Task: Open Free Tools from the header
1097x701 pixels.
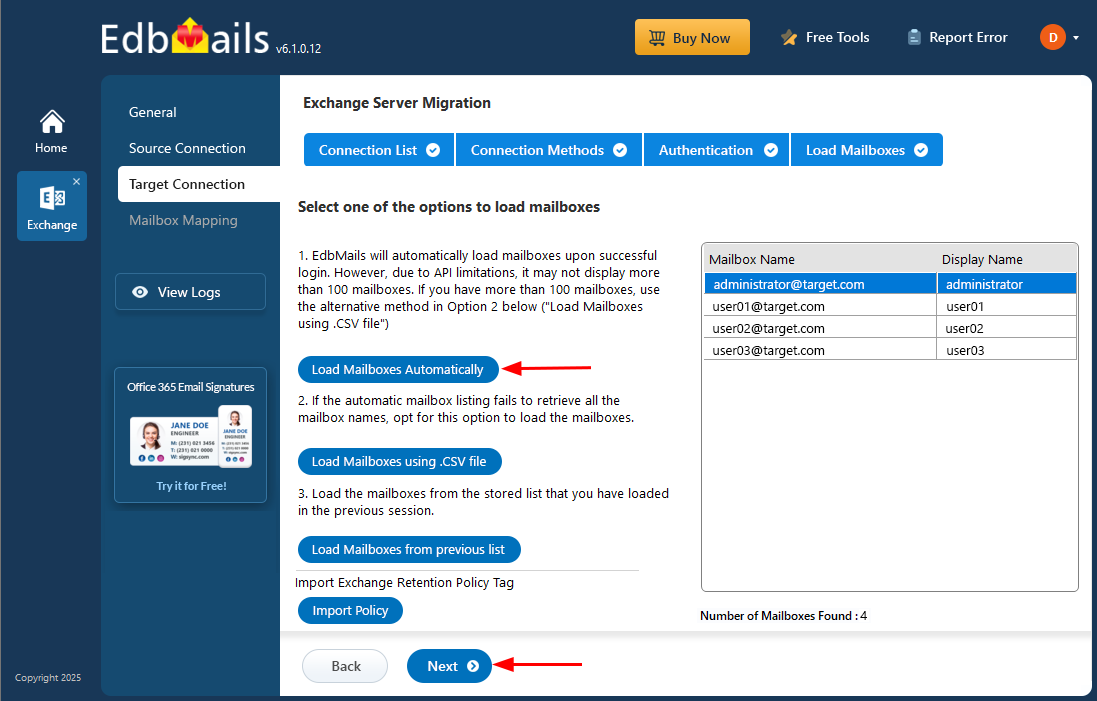Action: [825, 38]
